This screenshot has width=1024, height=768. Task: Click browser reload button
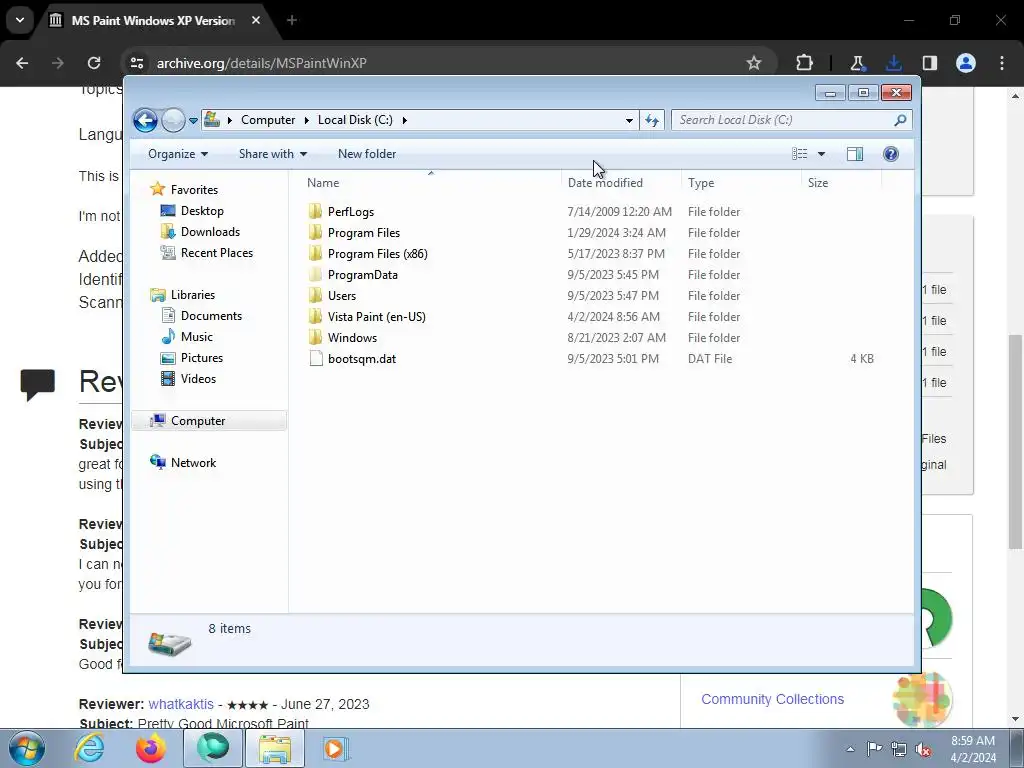[94, 63]
